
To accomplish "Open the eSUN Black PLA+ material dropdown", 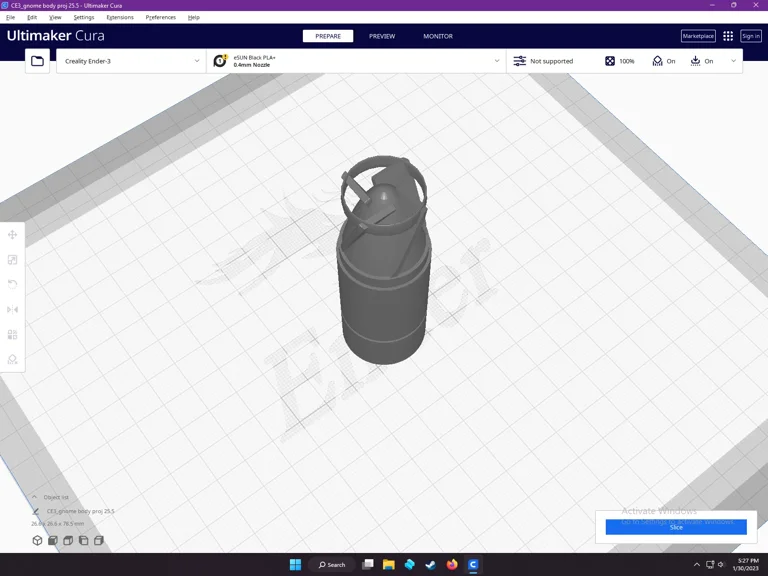I will click(356, 61).
